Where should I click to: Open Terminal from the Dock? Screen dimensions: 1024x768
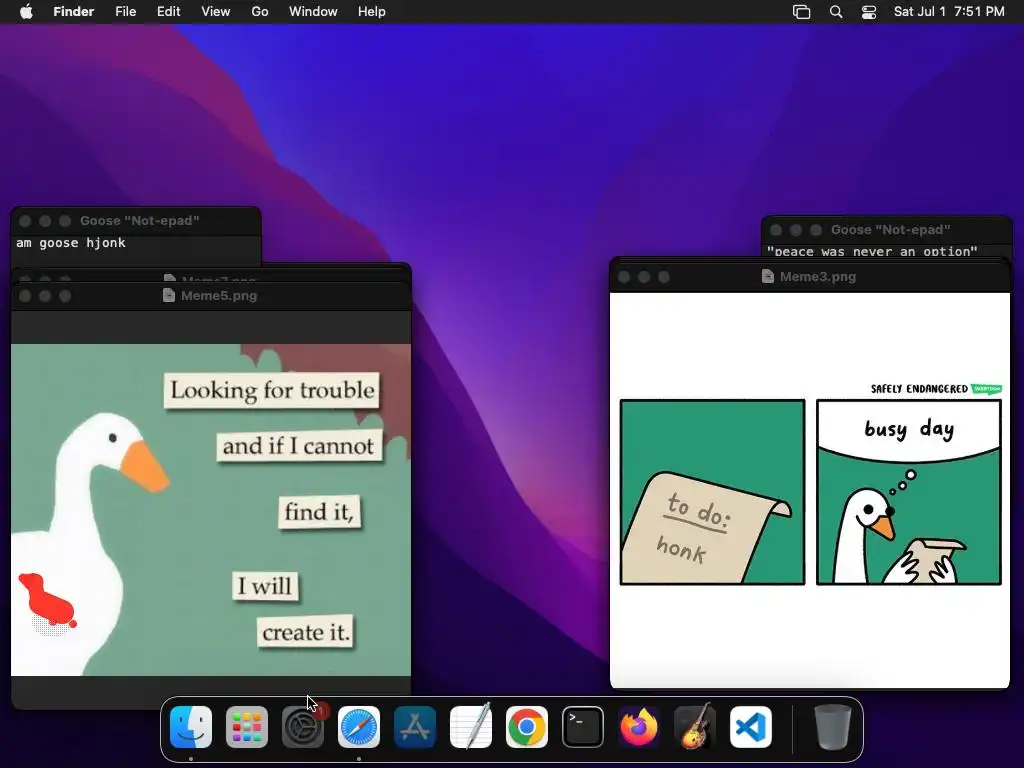tap(583, 727)
